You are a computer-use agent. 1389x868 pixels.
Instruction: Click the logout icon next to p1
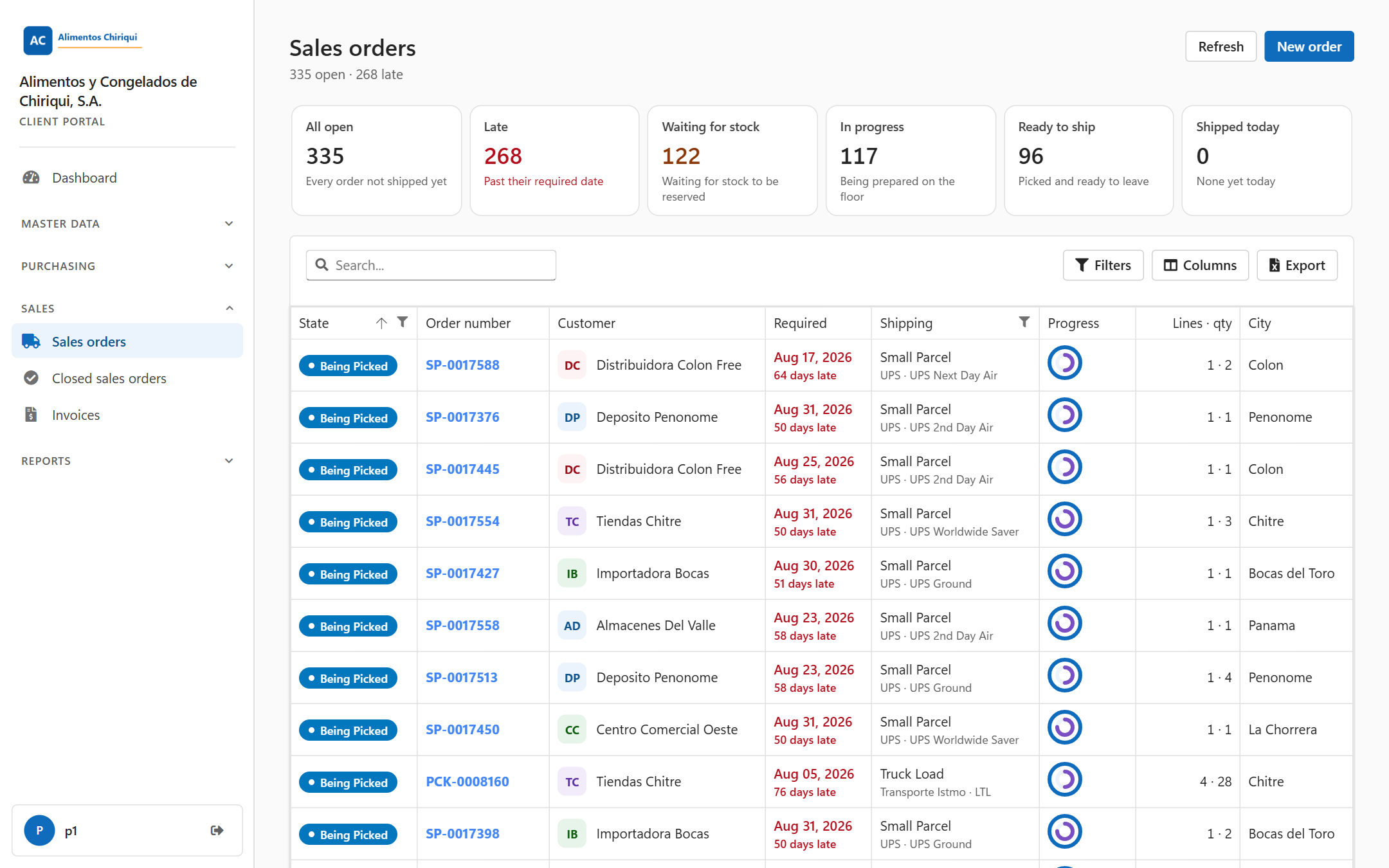coord(217,831)
